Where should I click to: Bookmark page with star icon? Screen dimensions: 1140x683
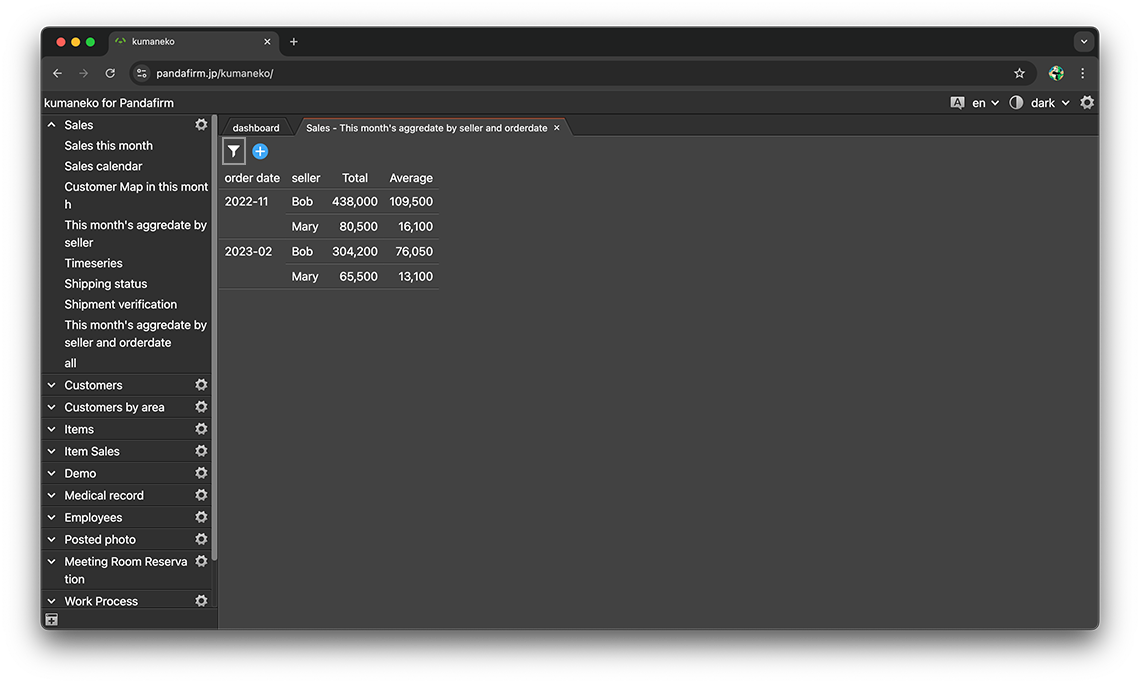1019,73
